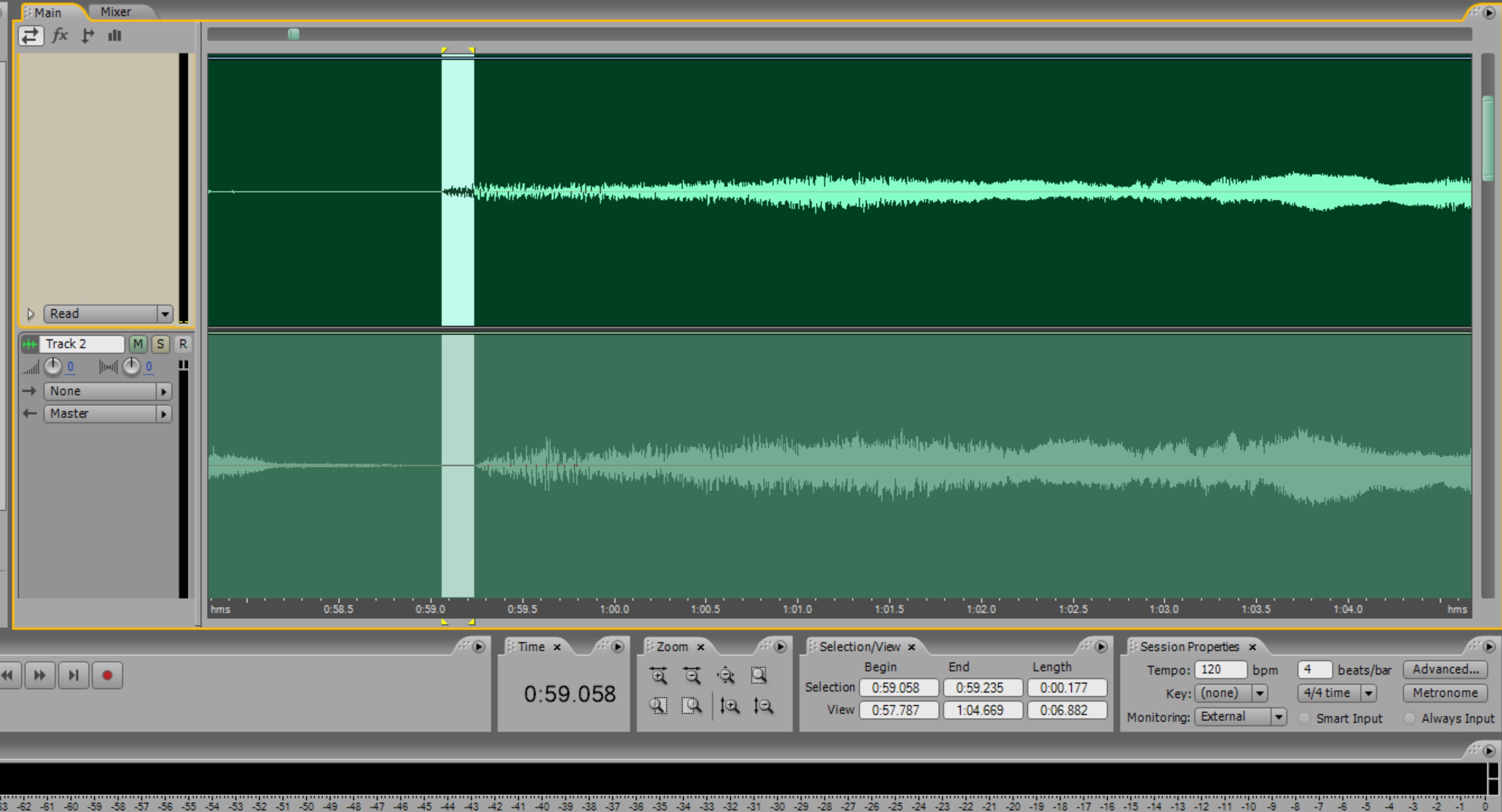
Task: Click Zoom In Vertically icon
Action: coord(729,706)
